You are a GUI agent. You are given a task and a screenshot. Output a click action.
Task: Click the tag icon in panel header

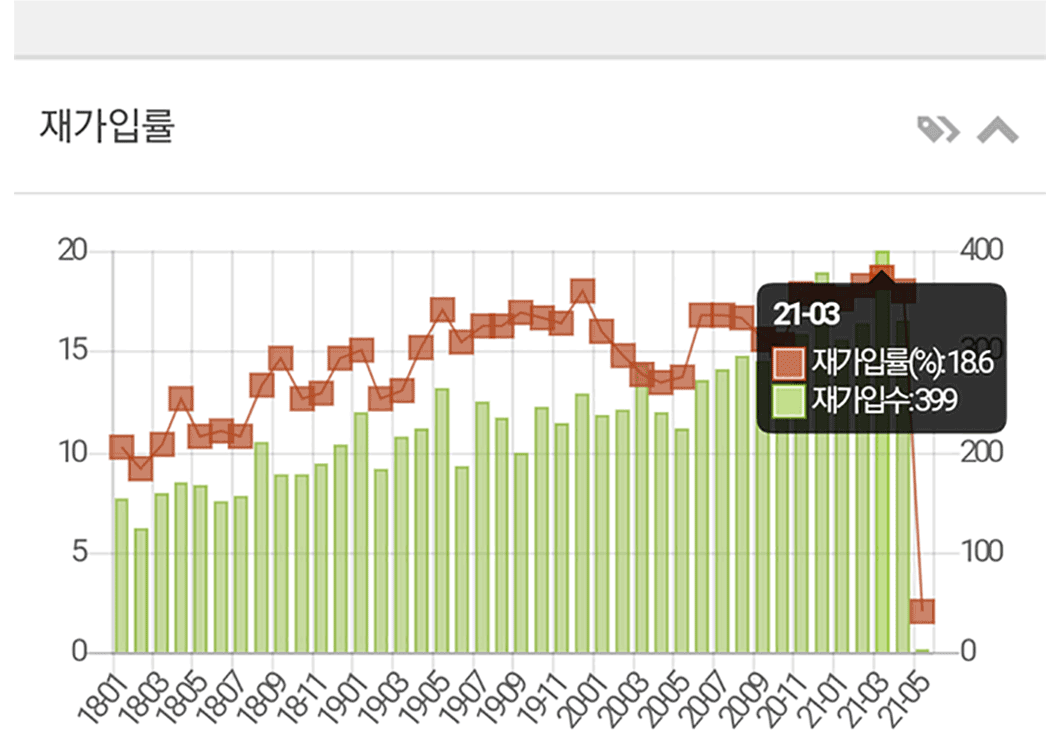click(938, 129)
